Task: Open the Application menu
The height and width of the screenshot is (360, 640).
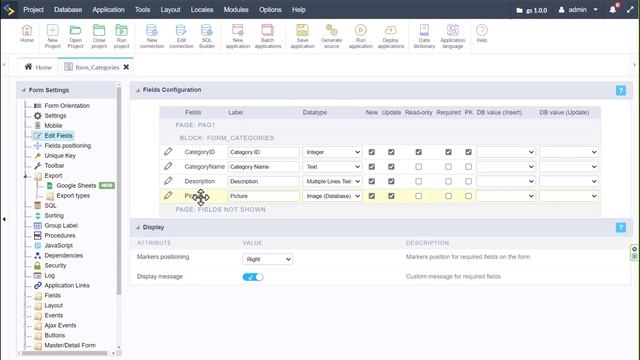Action: [108, 9]
